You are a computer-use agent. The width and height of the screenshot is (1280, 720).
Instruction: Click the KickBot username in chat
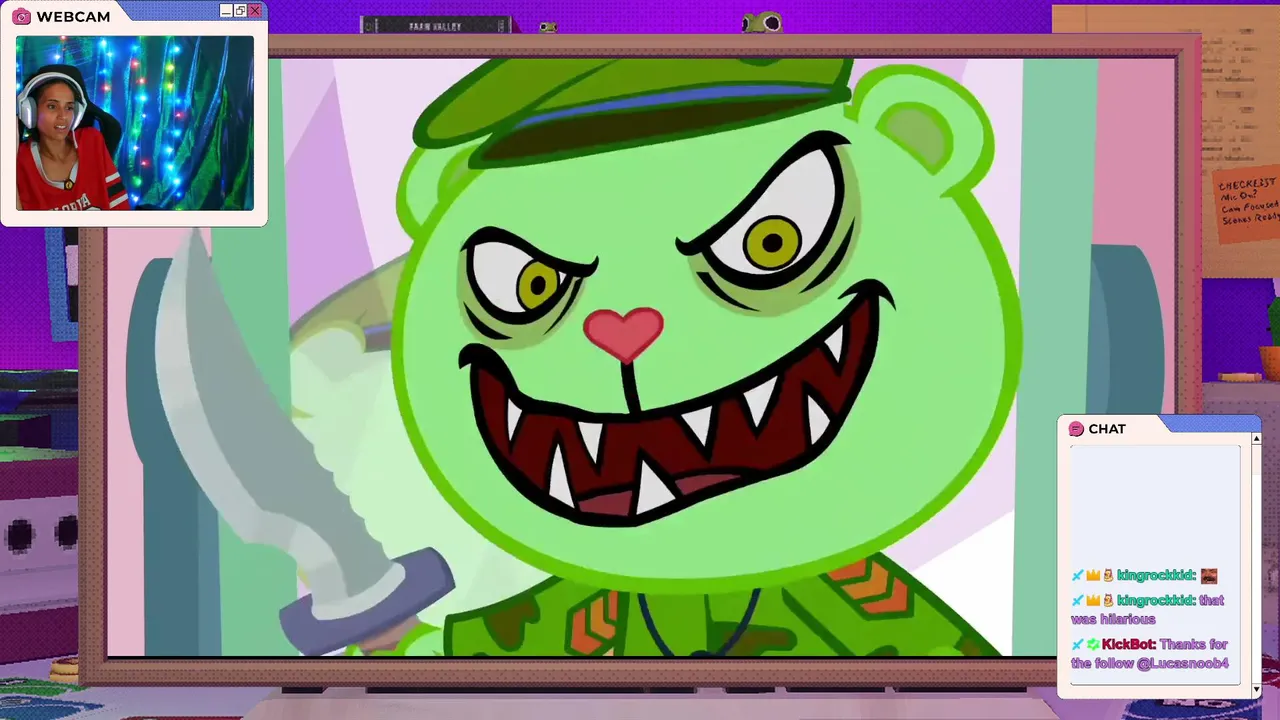[x=1129, y=644]
